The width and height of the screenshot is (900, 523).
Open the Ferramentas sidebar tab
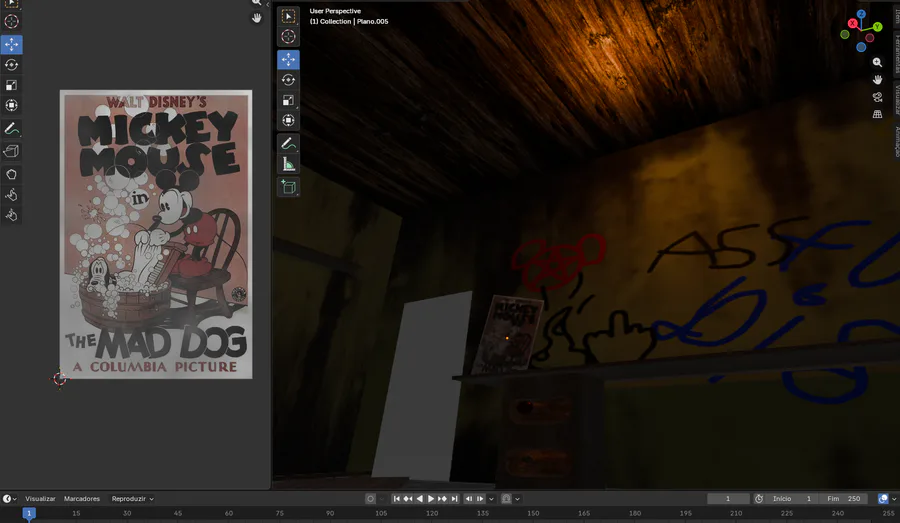(x=896, y=53)
